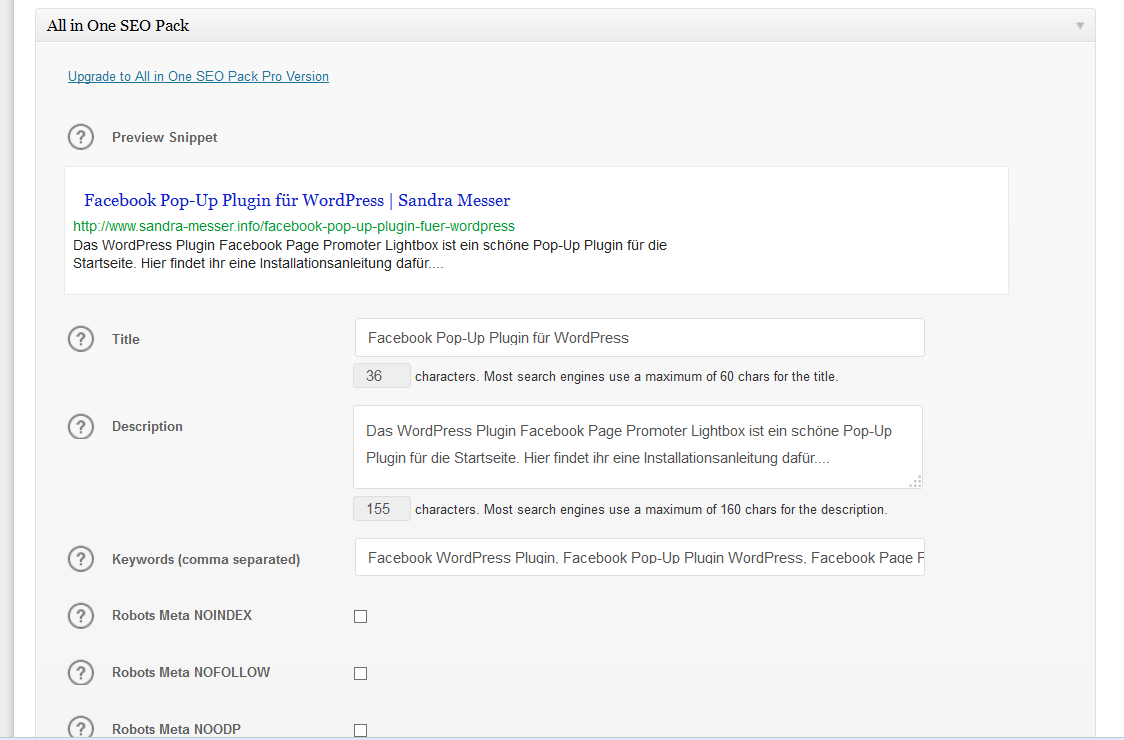Click the green preview snippet URL

point(294,226)
